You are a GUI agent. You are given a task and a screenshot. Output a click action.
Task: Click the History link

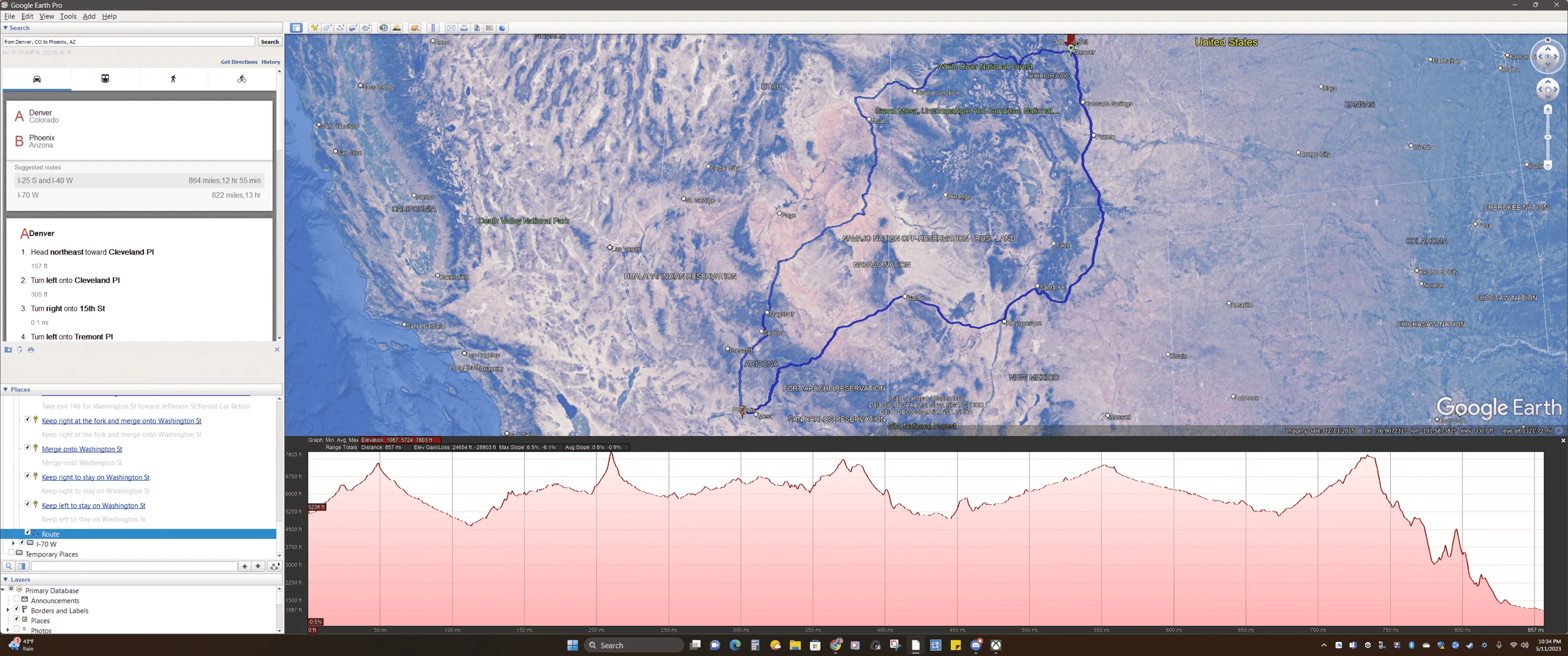[x=271, y=62]
